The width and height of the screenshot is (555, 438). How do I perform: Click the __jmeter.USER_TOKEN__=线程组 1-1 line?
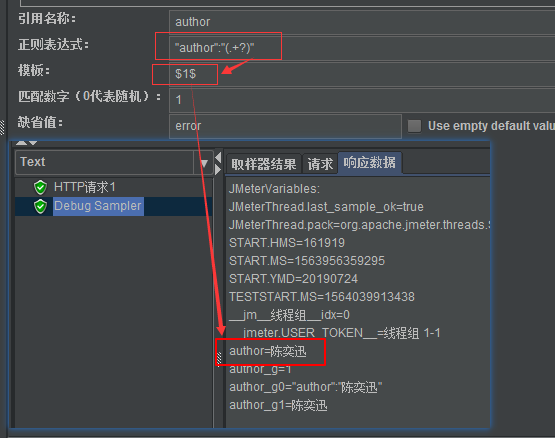point(334,333)
